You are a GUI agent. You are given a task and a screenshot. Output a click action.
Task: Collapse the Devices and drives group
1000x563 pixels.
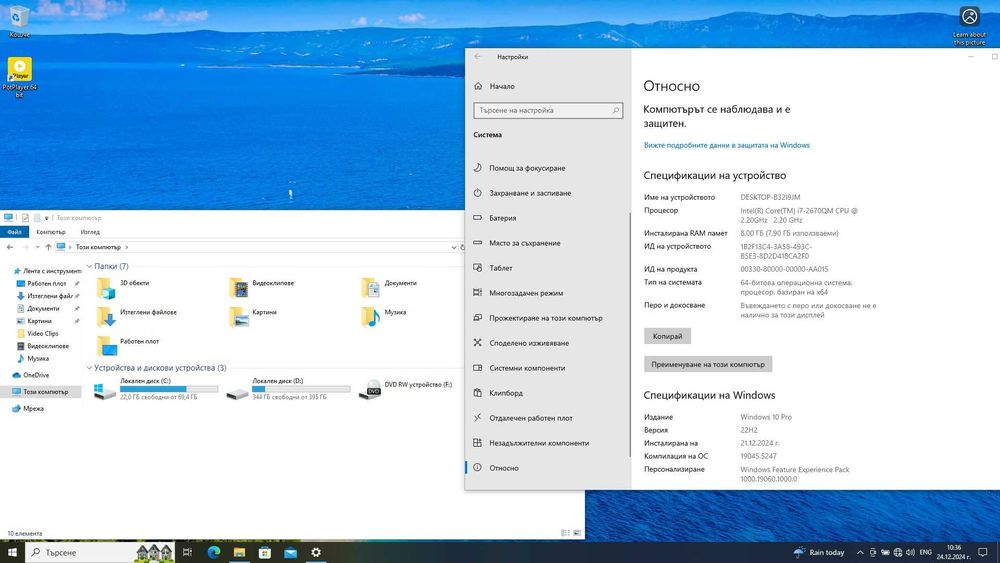pyautogui.click(x=89, y=368)
